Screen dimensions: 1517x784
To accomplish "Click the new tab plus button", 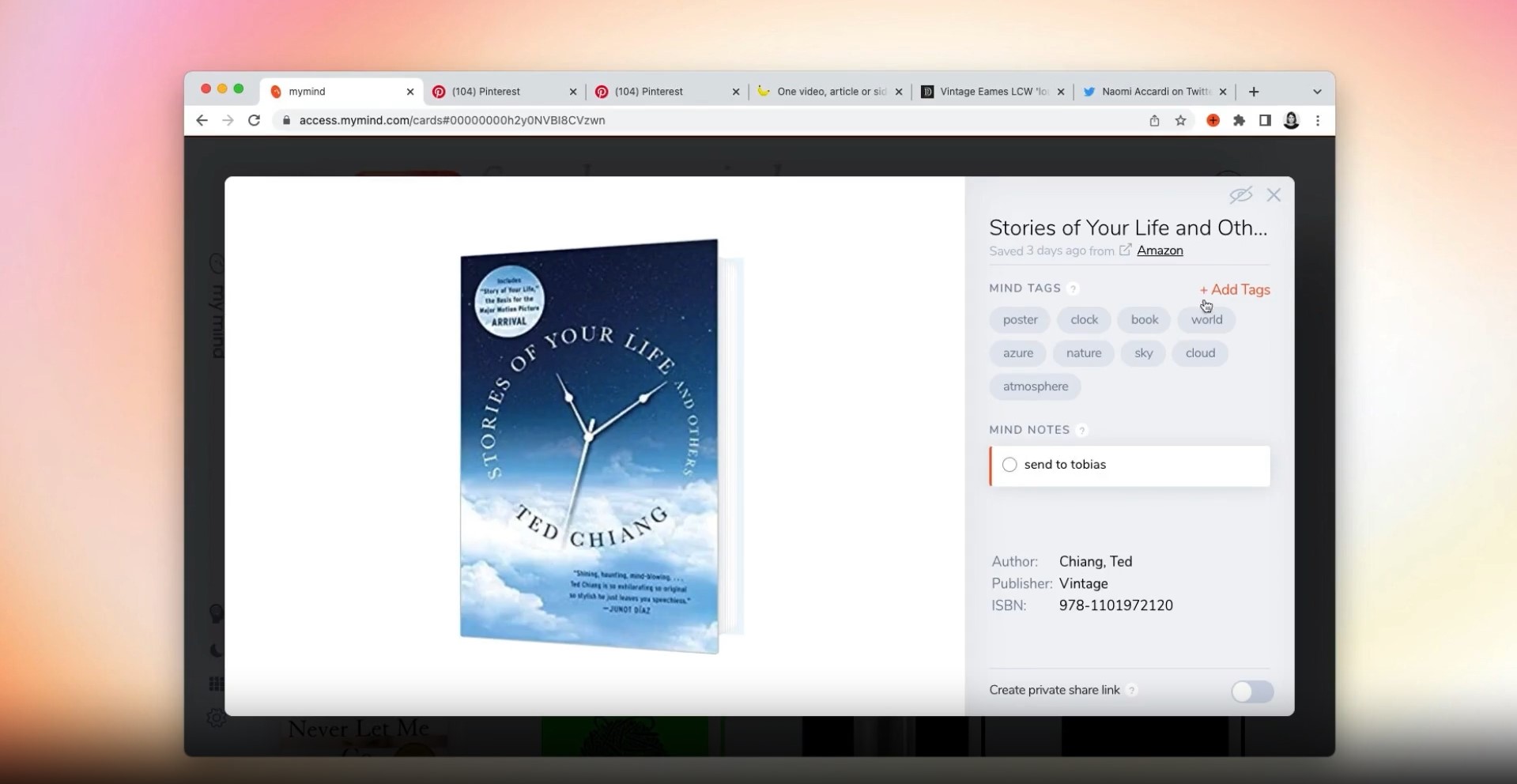I will click(1254, 92).
